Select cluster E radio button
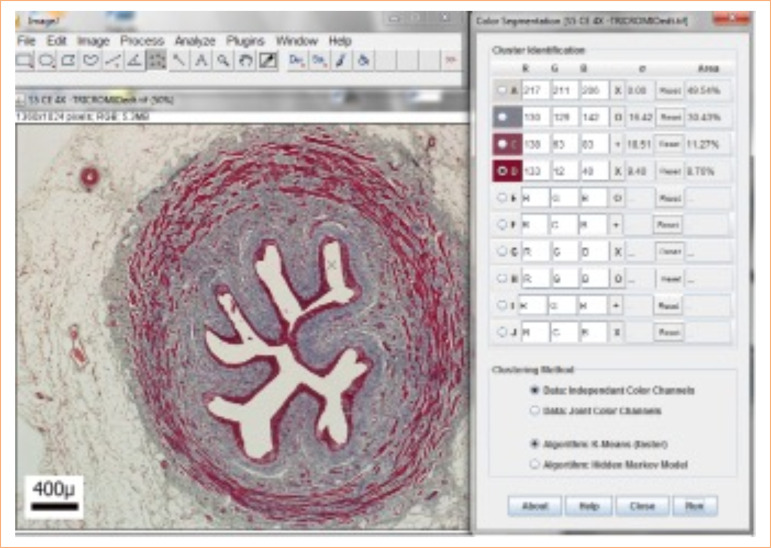 (502, 198)
